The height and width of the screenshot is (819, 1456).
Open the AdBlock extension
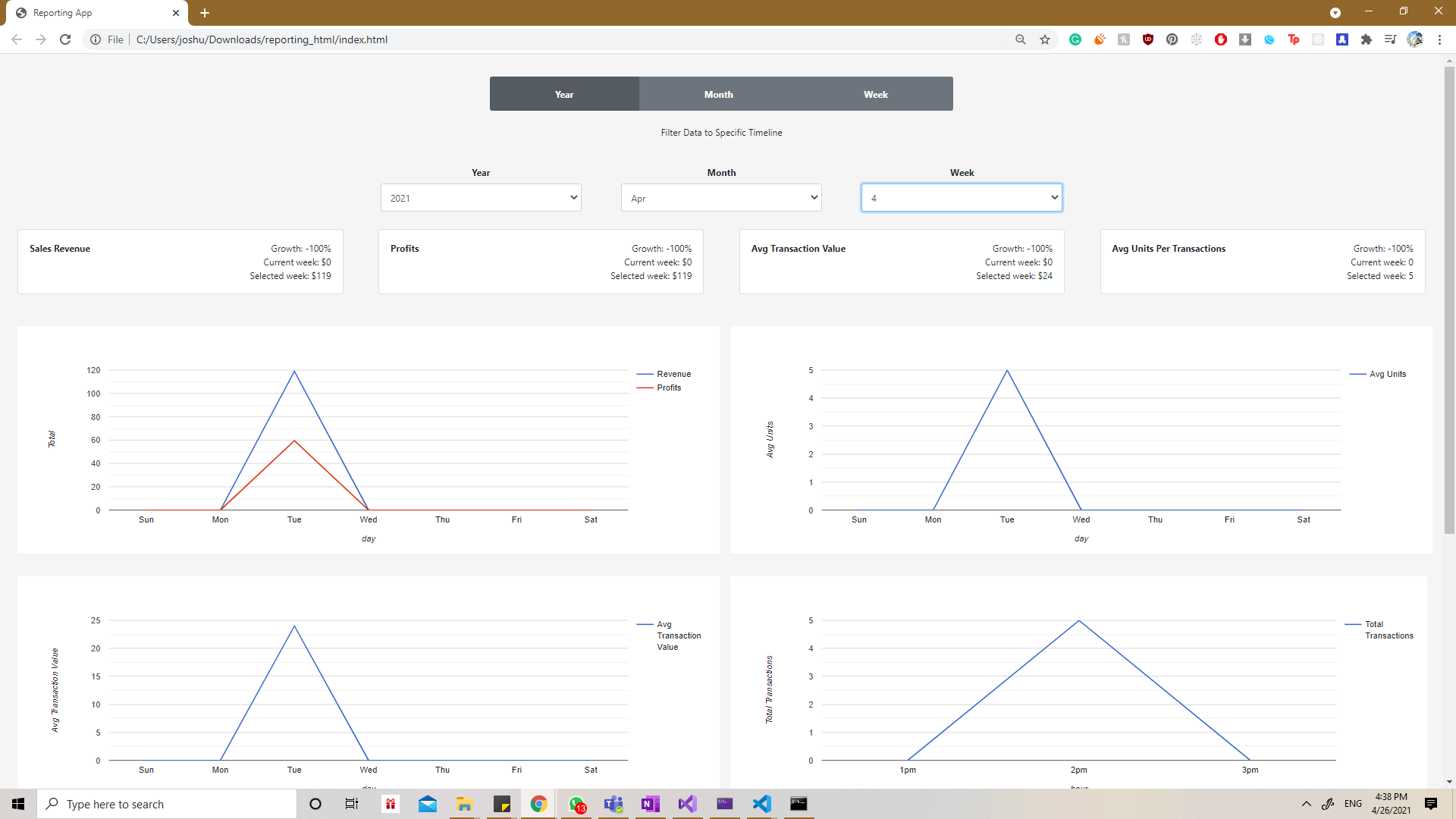point(1221,39)
